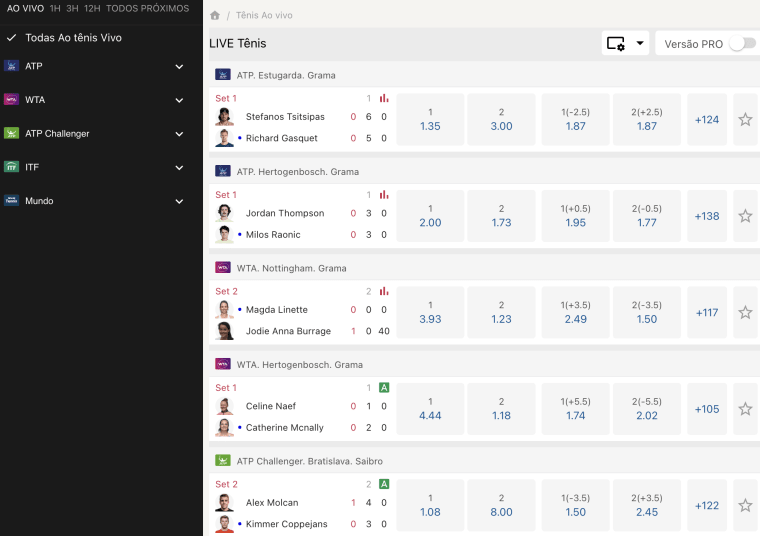Image resolution: width=760 pixels, height=536 pixels.
Task: Add Molcan vs Coppejans to favorites
Action: tap(745, 505)
